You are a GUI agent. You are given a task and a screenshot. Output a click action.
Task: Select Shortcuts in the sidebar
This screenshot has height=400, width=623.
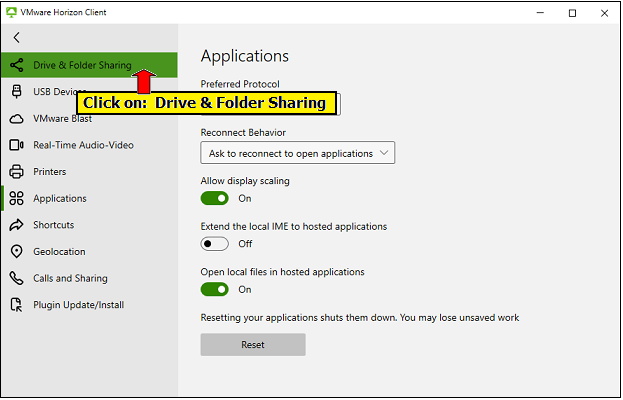89,225
